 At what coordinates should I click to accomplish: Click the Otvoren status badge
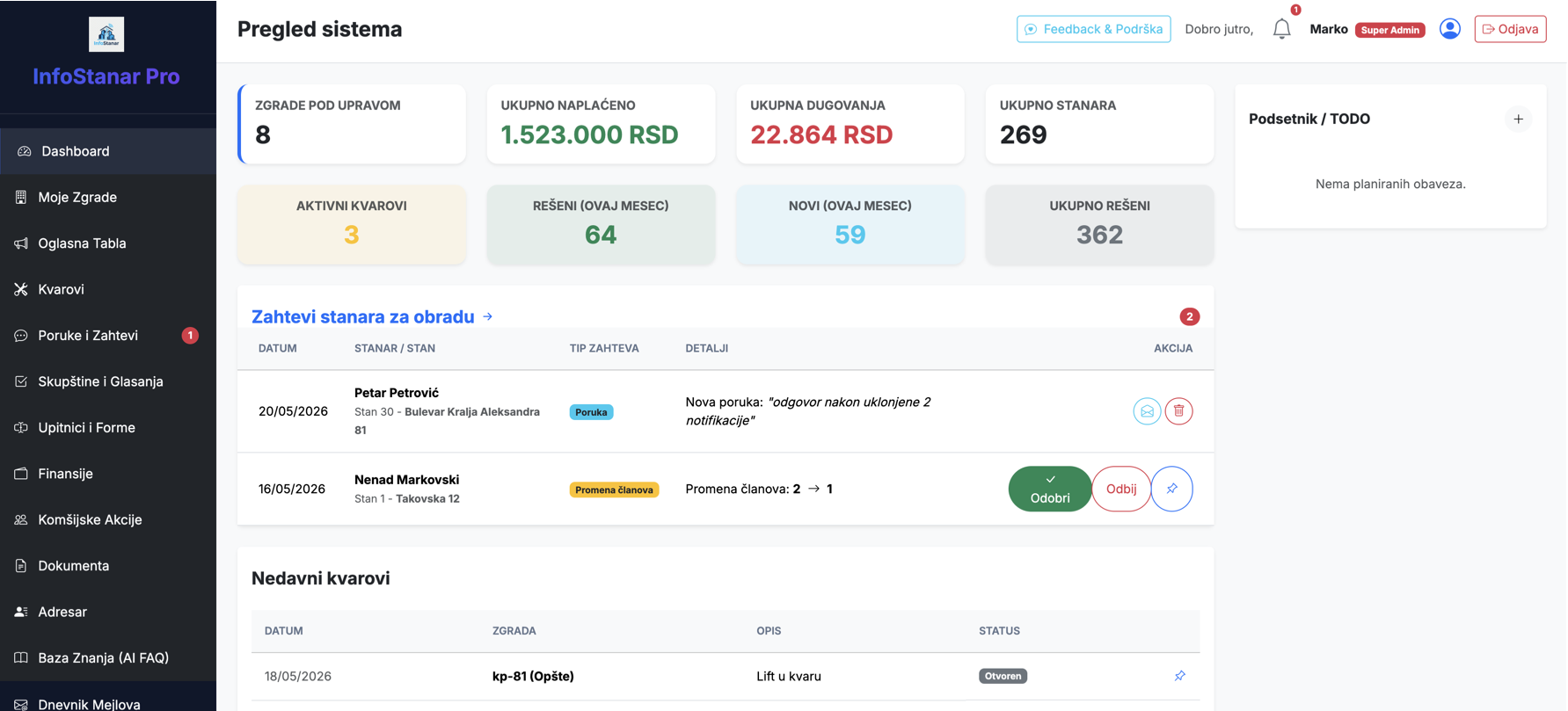[x=1003, y=676]
